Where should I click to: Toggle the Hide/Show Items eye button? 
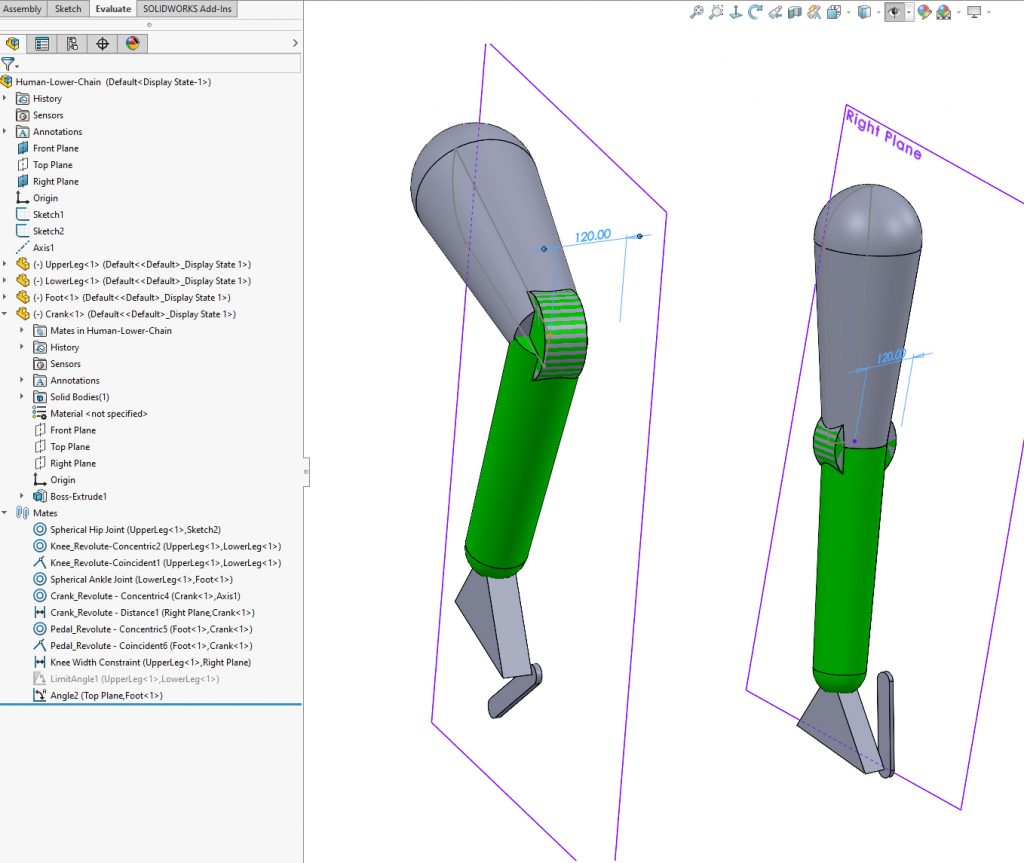tap(894, 12)
